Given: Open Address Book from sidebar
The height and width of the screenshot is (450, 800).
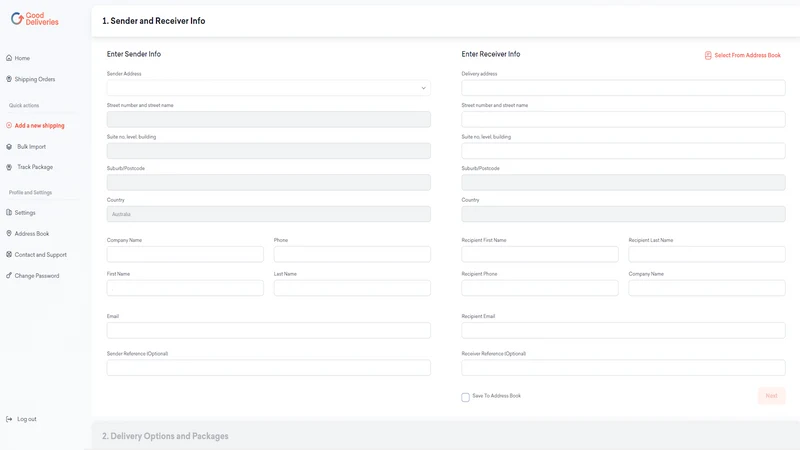Looking at the screenshot, I should click(x=32, y=234).
